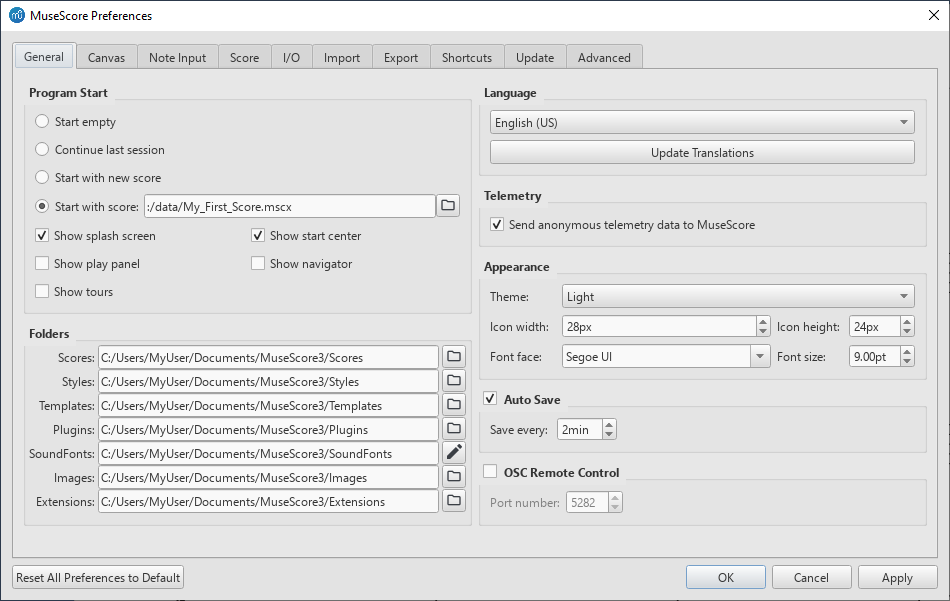Browse for the Templates folder
The image size is (950, 601).
point(454,405)
